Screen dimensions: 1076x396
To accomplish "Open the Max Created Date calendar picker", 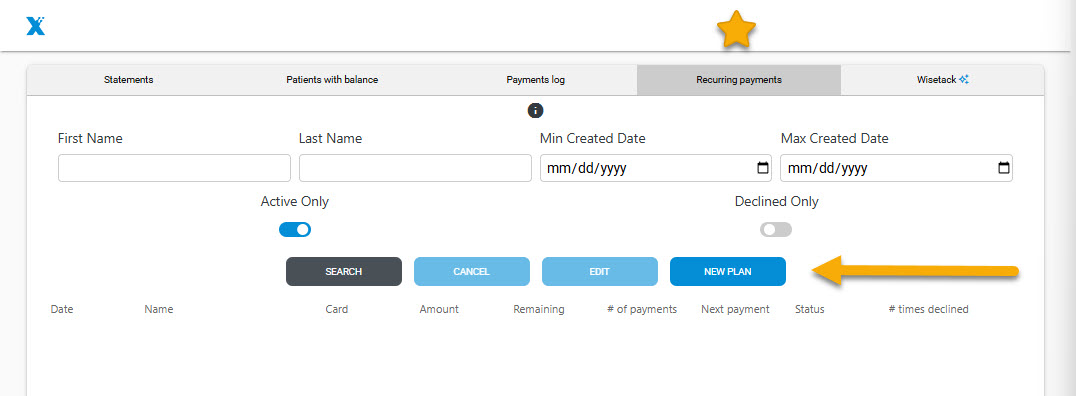I will click(x=1003, y=168).
